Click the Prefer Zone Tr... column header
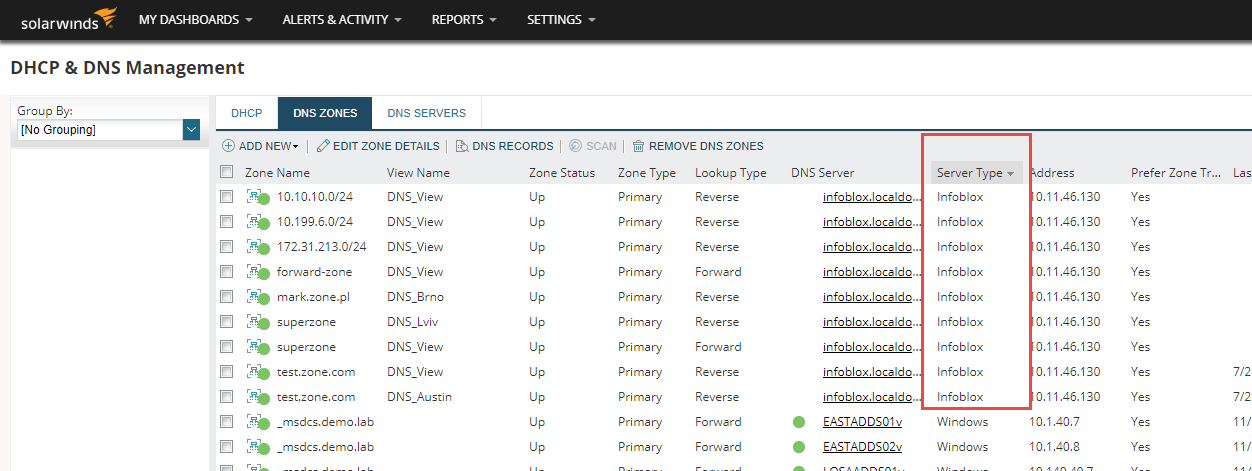The height and width of the screenshot is (471, 1252). coord(1176,173)
